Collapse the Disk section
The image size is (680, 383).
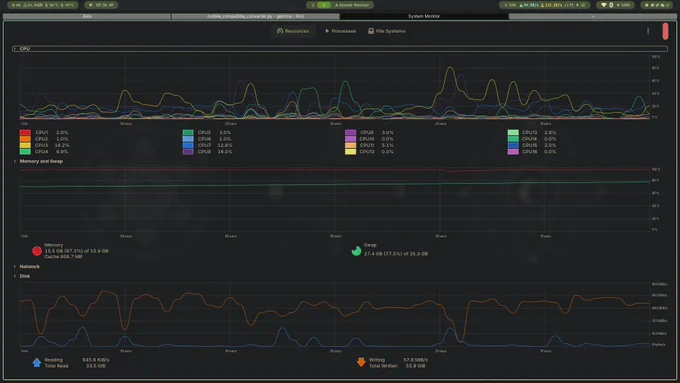click(x=22, y=276)
